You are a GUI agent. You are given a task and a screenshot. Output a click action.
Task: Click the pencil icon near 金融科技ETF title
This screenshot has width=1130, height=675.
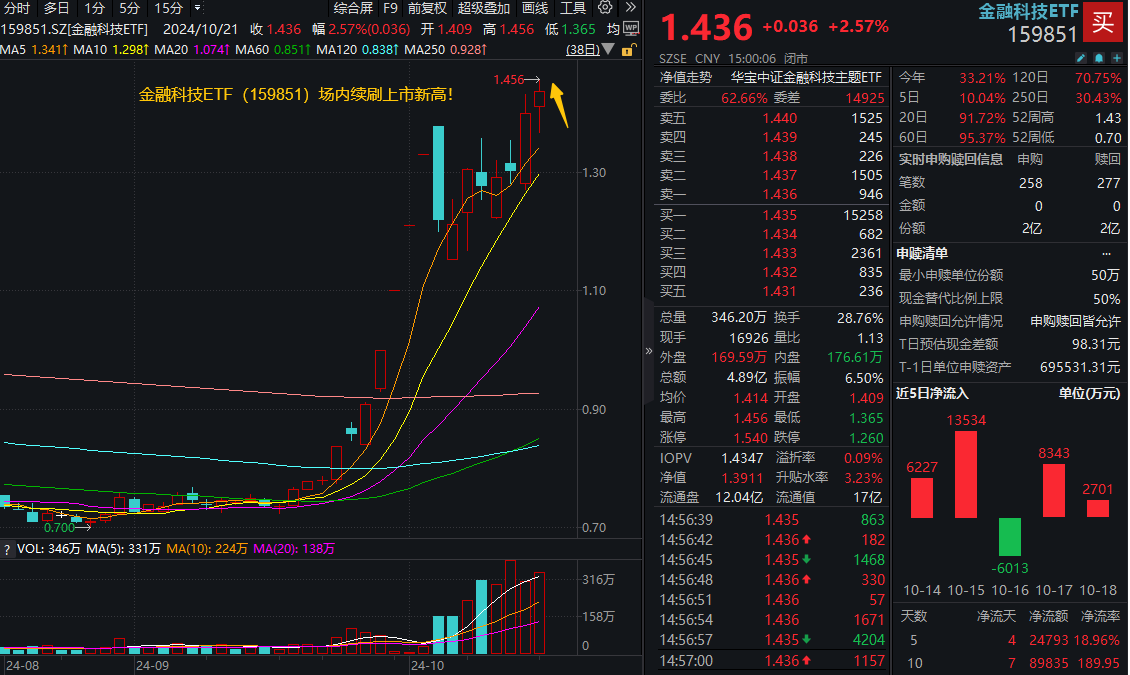click(1082, 57)
